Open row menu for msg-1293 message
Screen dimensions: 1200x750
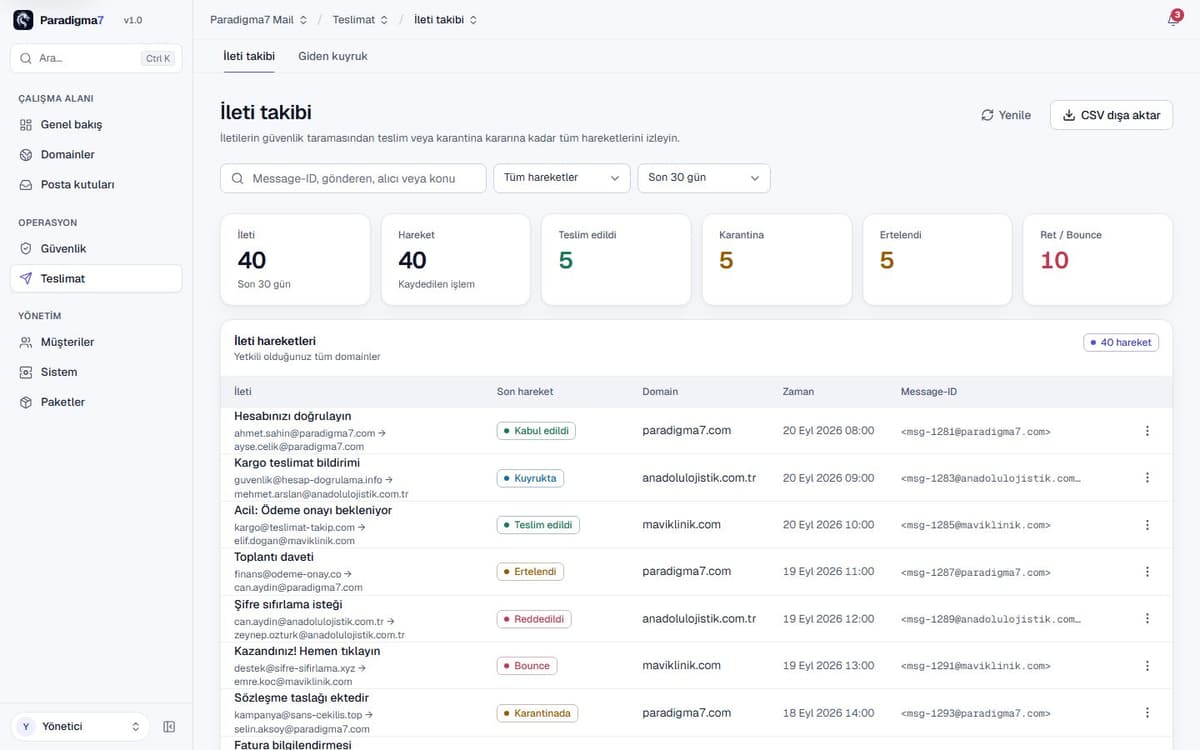(1147, 713)
